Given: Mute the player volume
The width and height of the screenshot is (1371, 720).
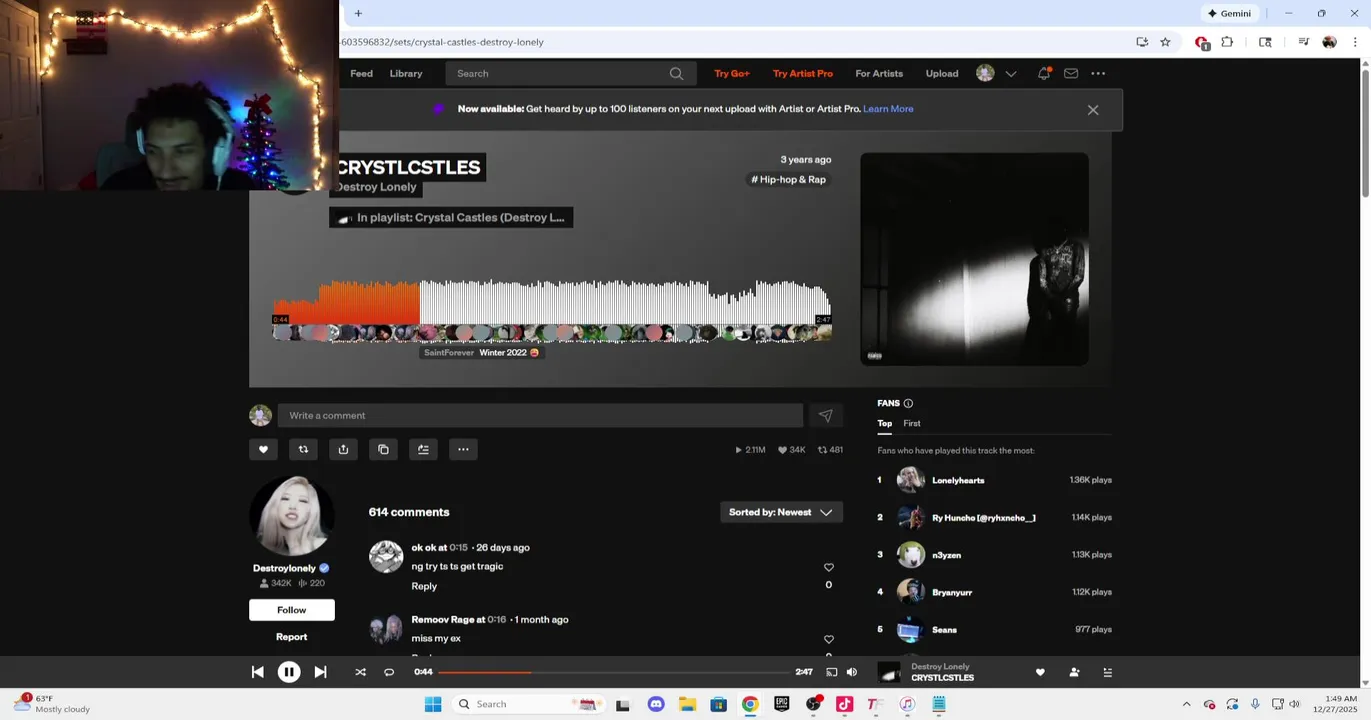Looking at the screenshot, I should 852,673.
